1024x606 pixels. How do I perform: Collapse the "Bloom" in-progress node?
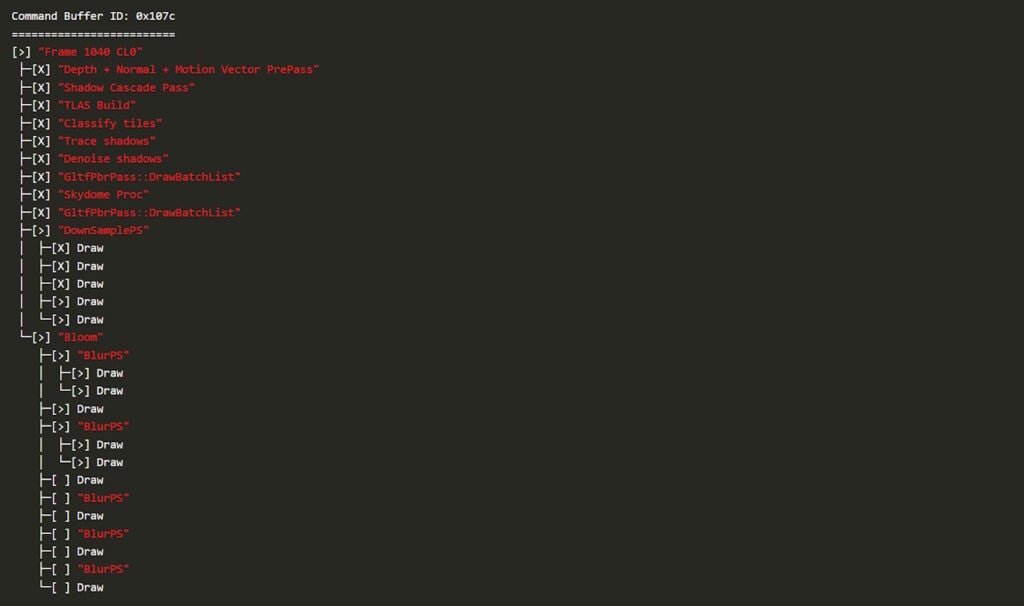(x=40, y=337)
